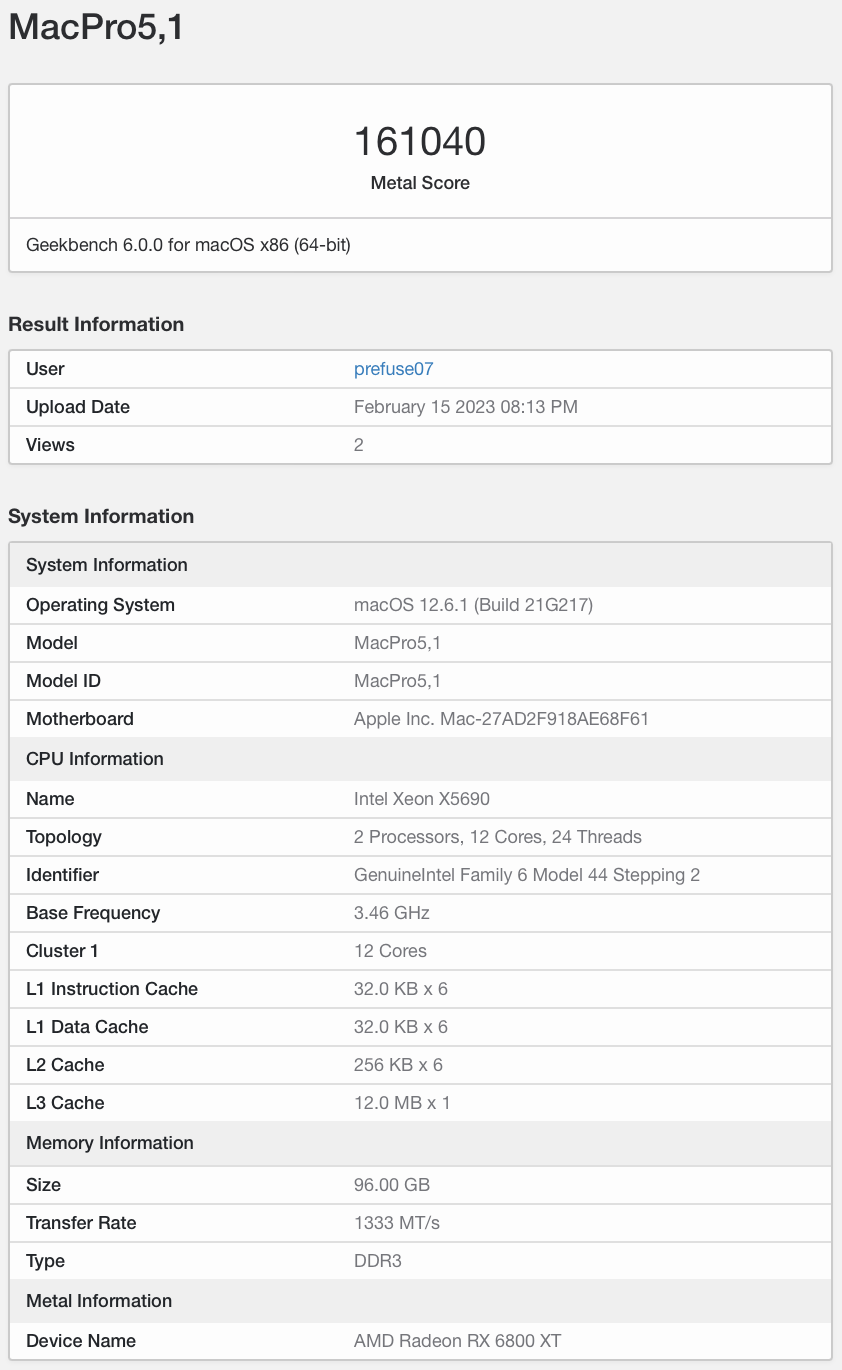Screen dimensions: 842x1370
Task: Click the Upload Date row label
Action: pos(78,407)
